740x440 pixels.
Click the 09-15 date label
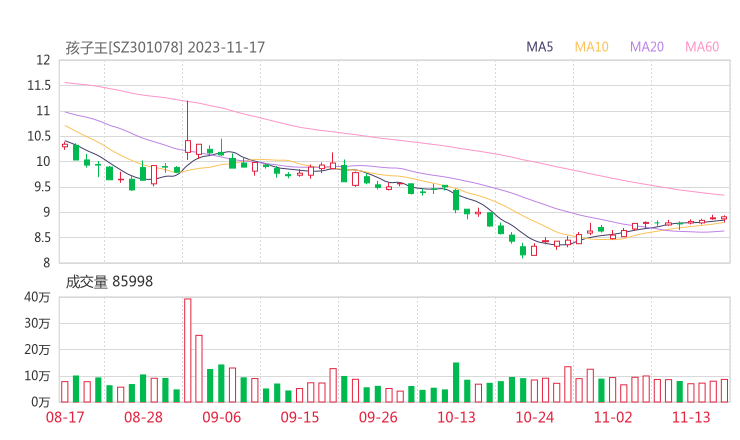tap(300, 417)
